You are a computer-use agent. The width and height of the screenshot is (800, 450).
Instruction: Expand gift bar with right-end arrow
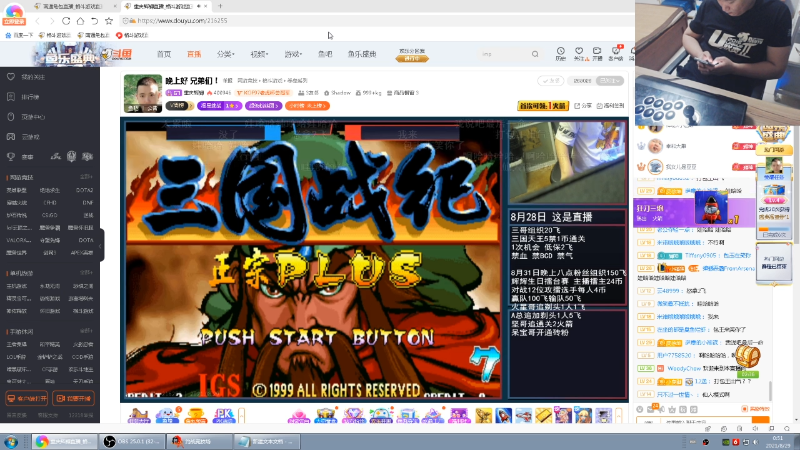tap(619, 416)
